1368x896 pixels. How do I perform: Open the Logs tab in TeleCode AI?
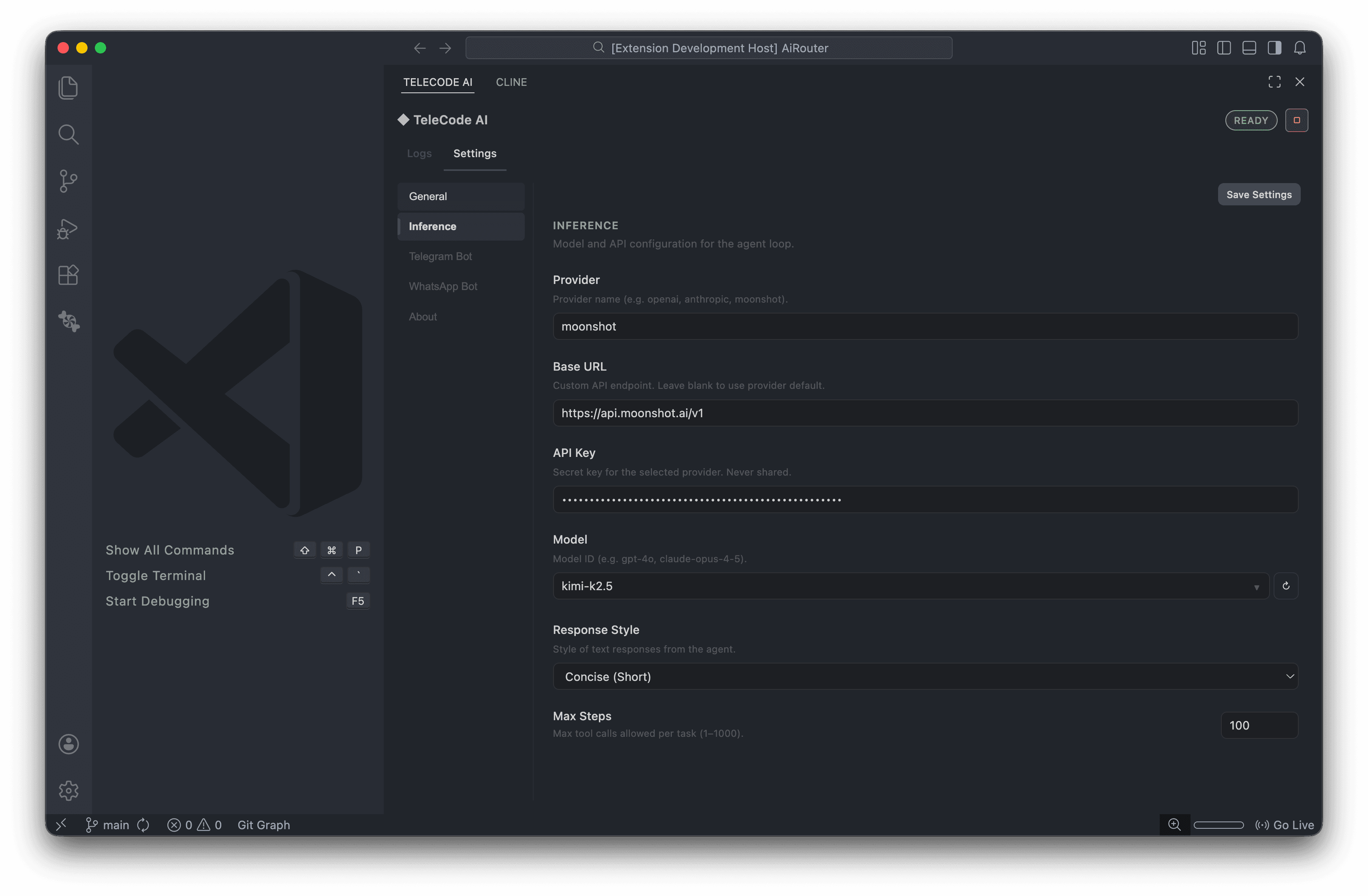pyautogui.click(x=419, y=154)
